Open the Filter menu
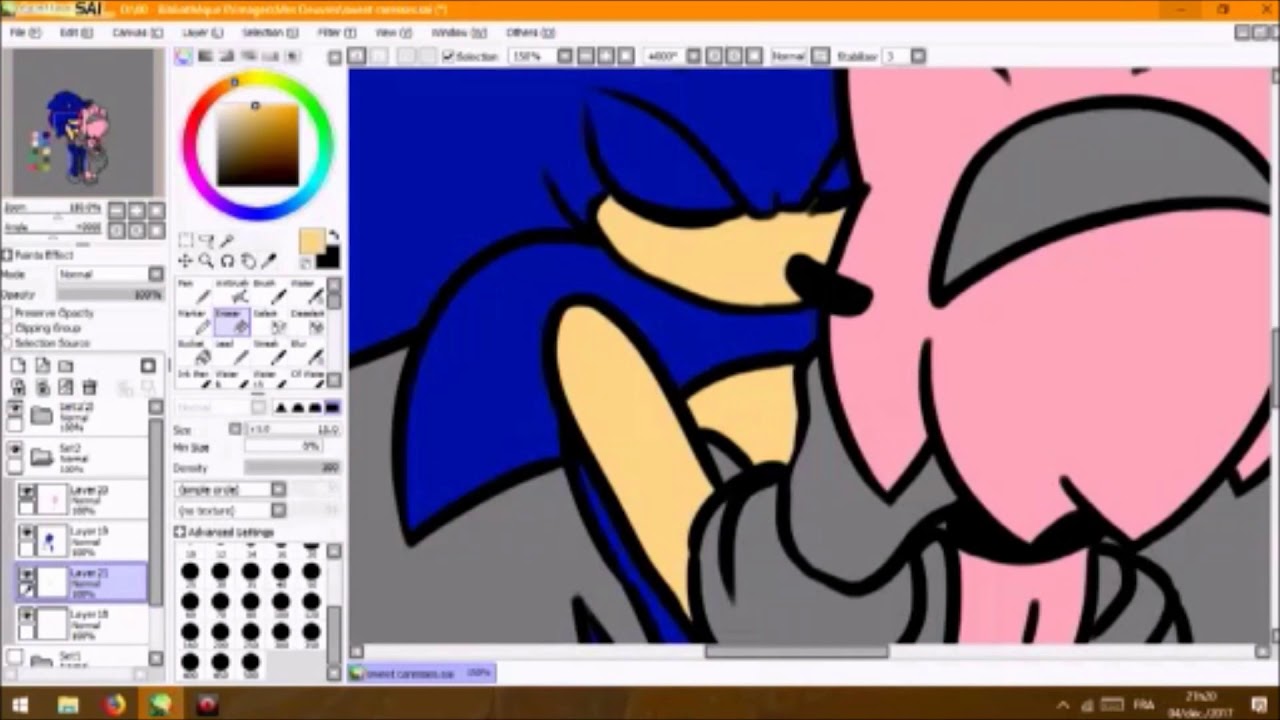The height and width of the screenshot is (720, 1280). pyautogui.click(x=335, y=33)
